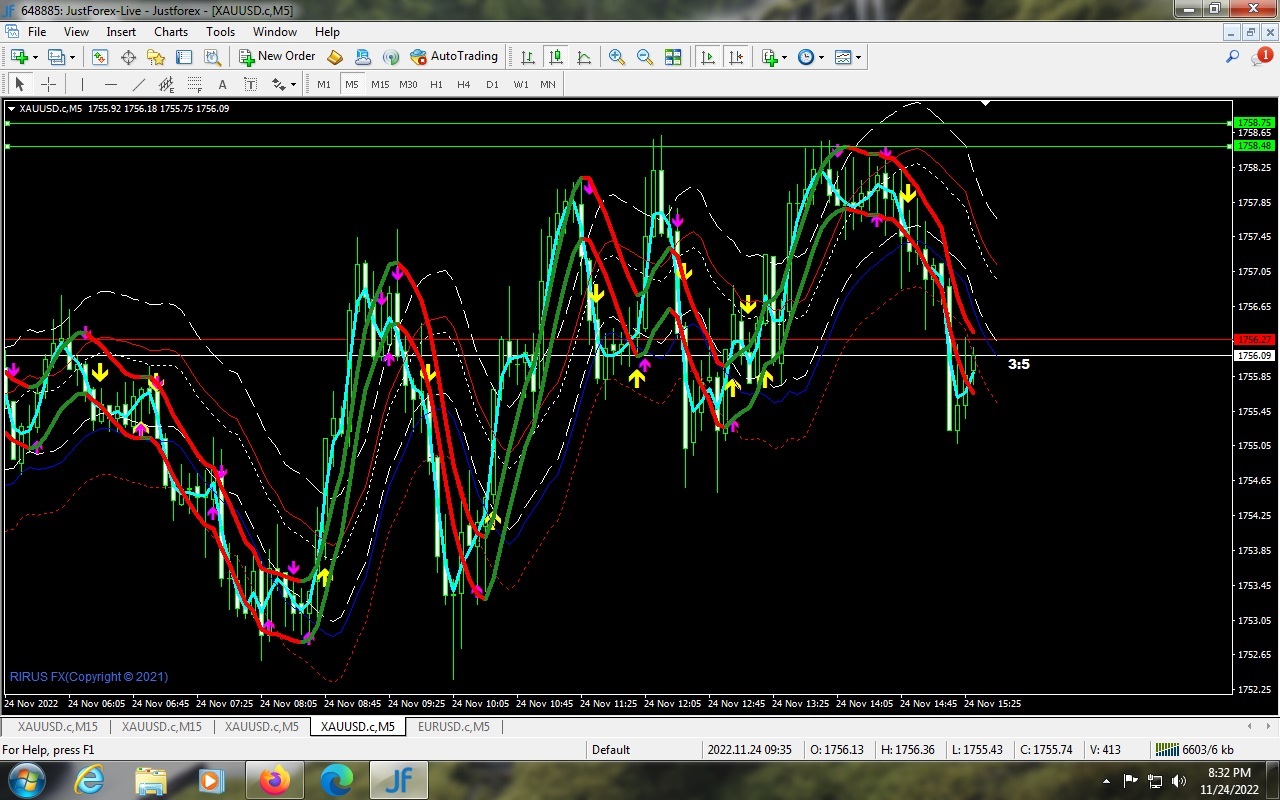Select the Fibonacci retracement drawing tool
Viewport: 1280px width, 800px height.
pyautogui.click(x=194, y=85)
